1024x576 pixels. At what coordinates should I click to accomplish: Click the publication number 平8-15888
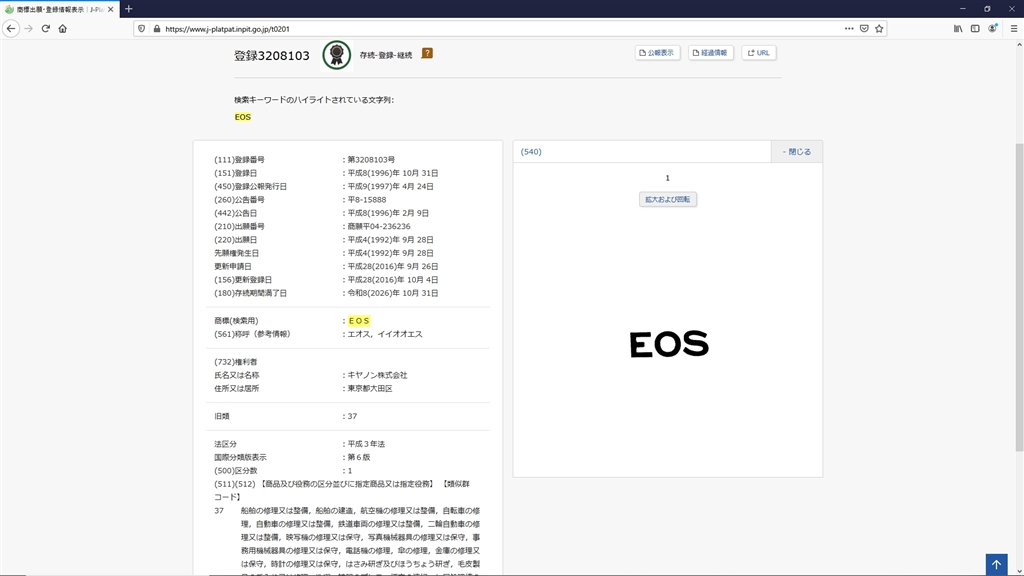pos(366,199)
